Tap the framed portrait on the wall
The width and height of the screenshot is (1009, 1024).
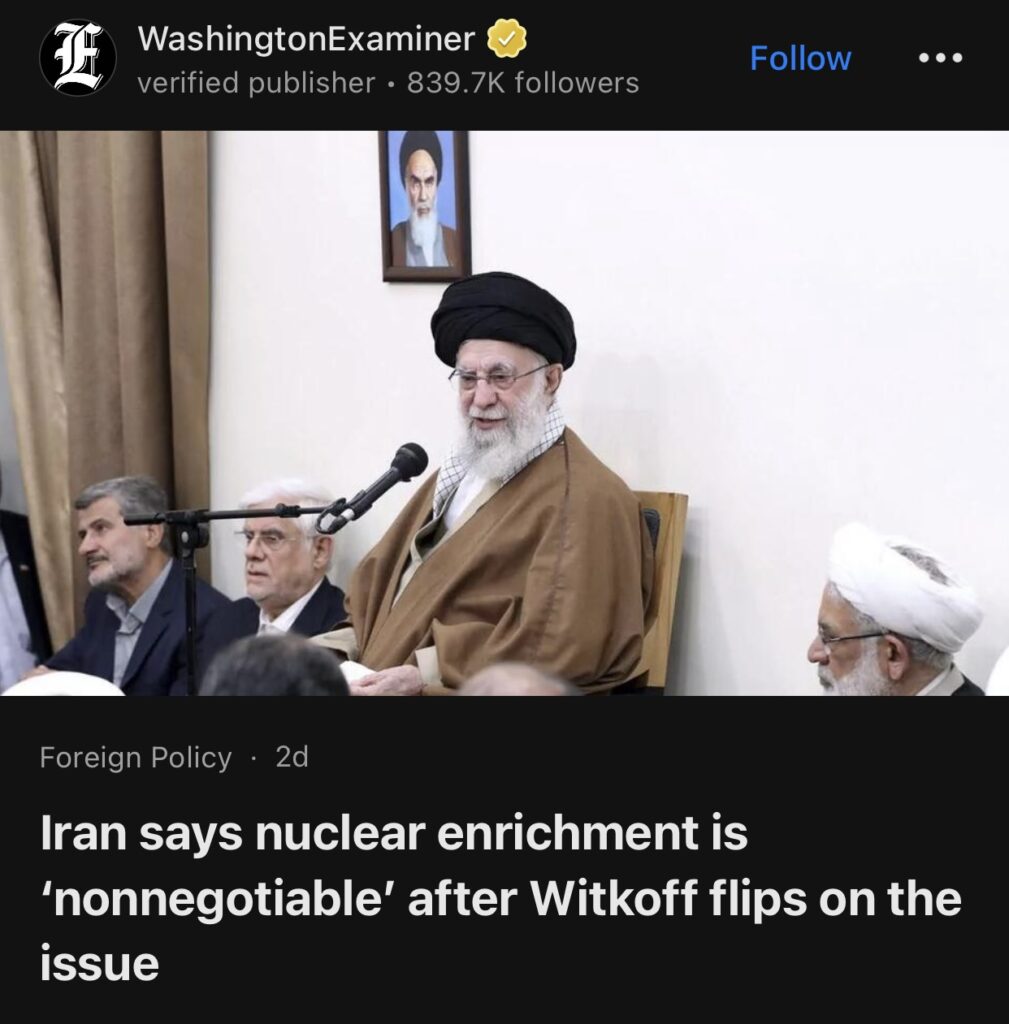(x=424, y=206)
